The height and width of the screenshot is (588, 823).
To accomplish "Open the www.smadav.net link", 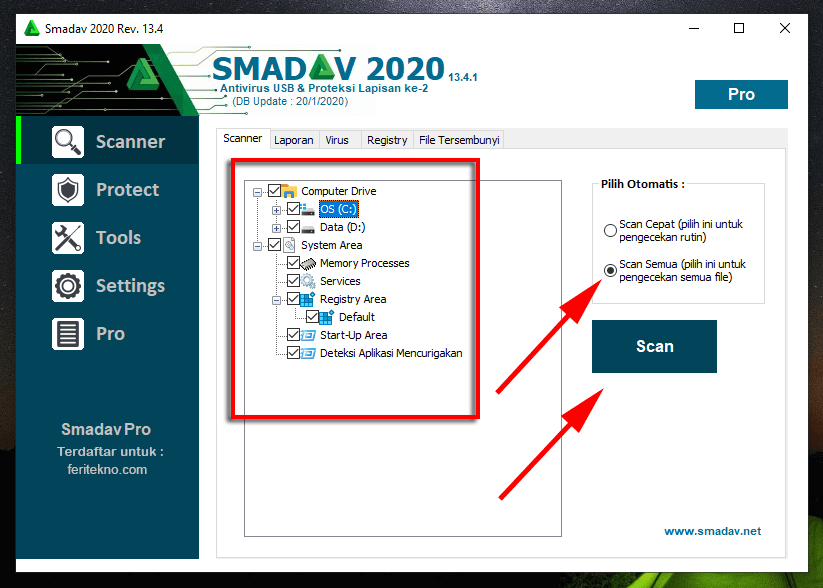I will coord(712,531).
